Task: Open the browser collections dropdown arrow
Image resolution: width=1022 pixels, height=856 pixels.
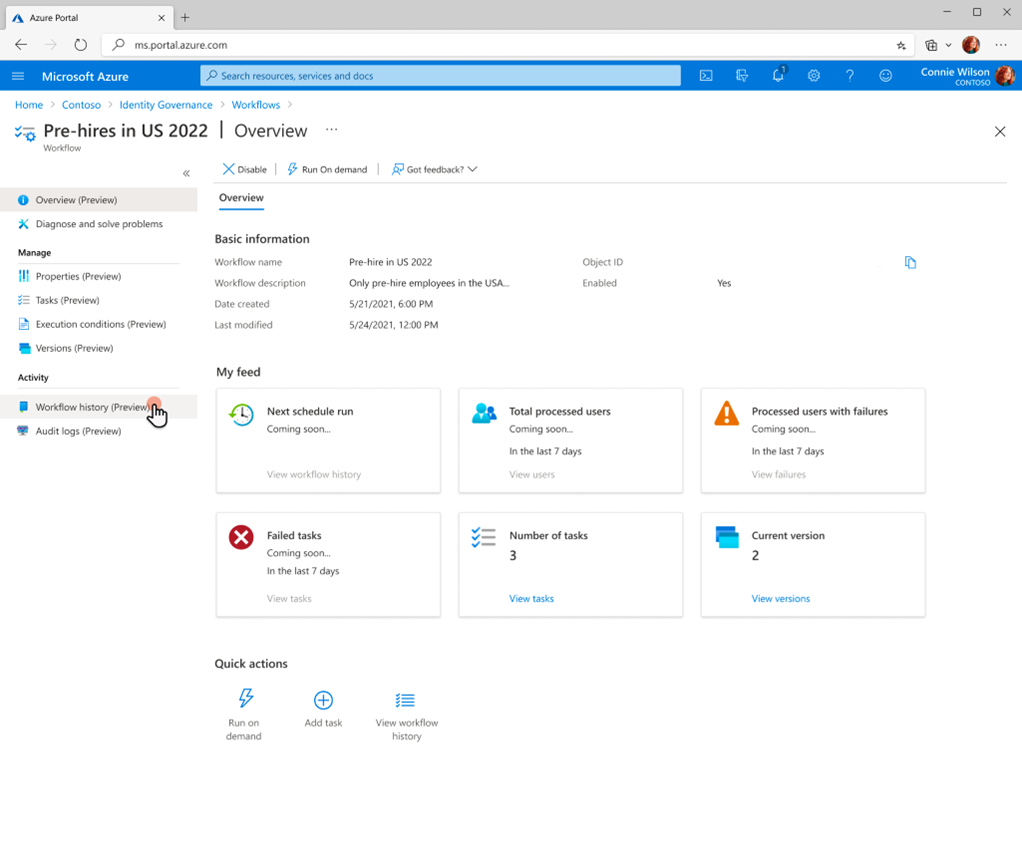Action: [947, 45]
